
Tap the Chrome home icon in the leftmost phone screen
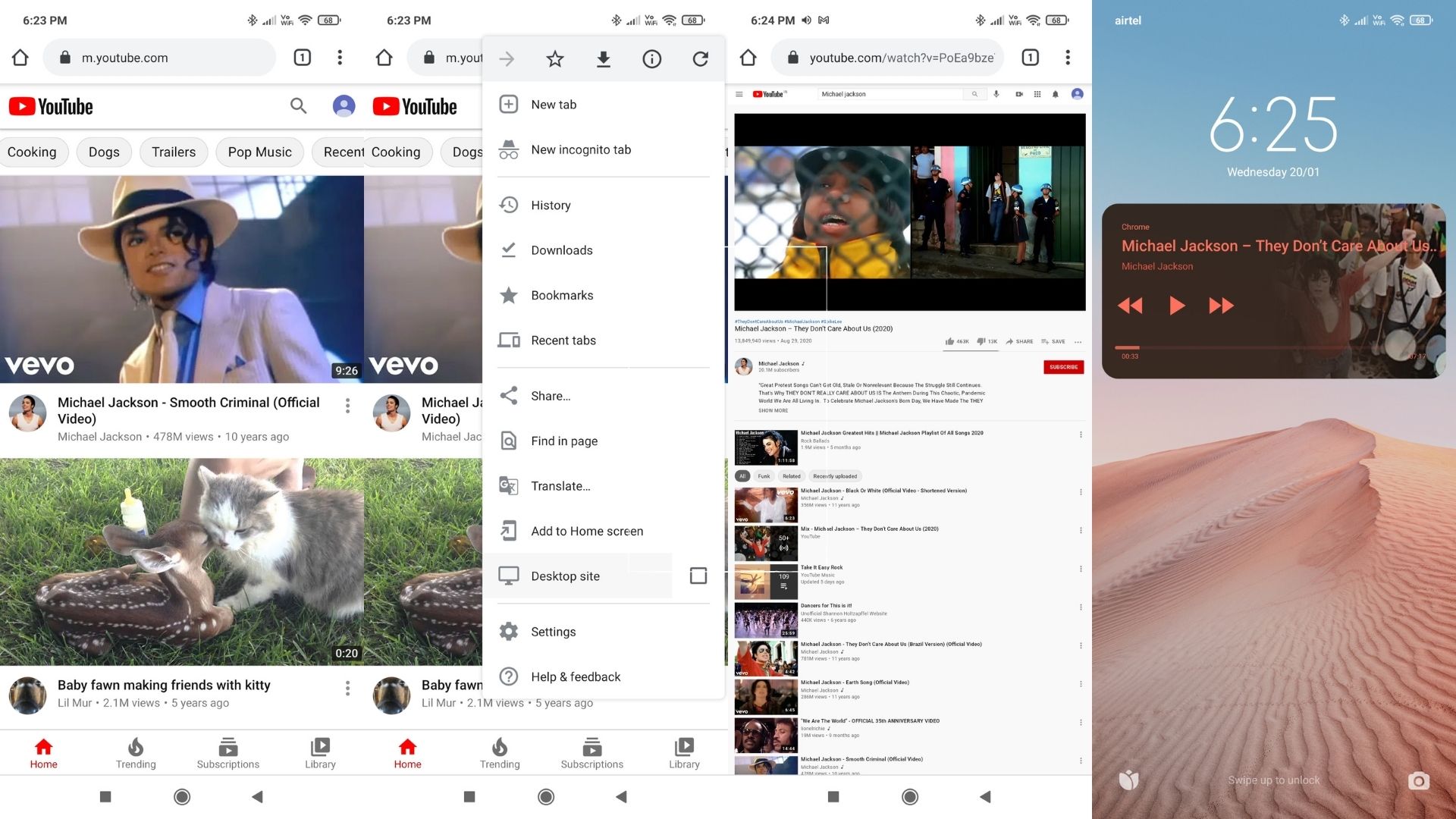(x=20, y=58)
